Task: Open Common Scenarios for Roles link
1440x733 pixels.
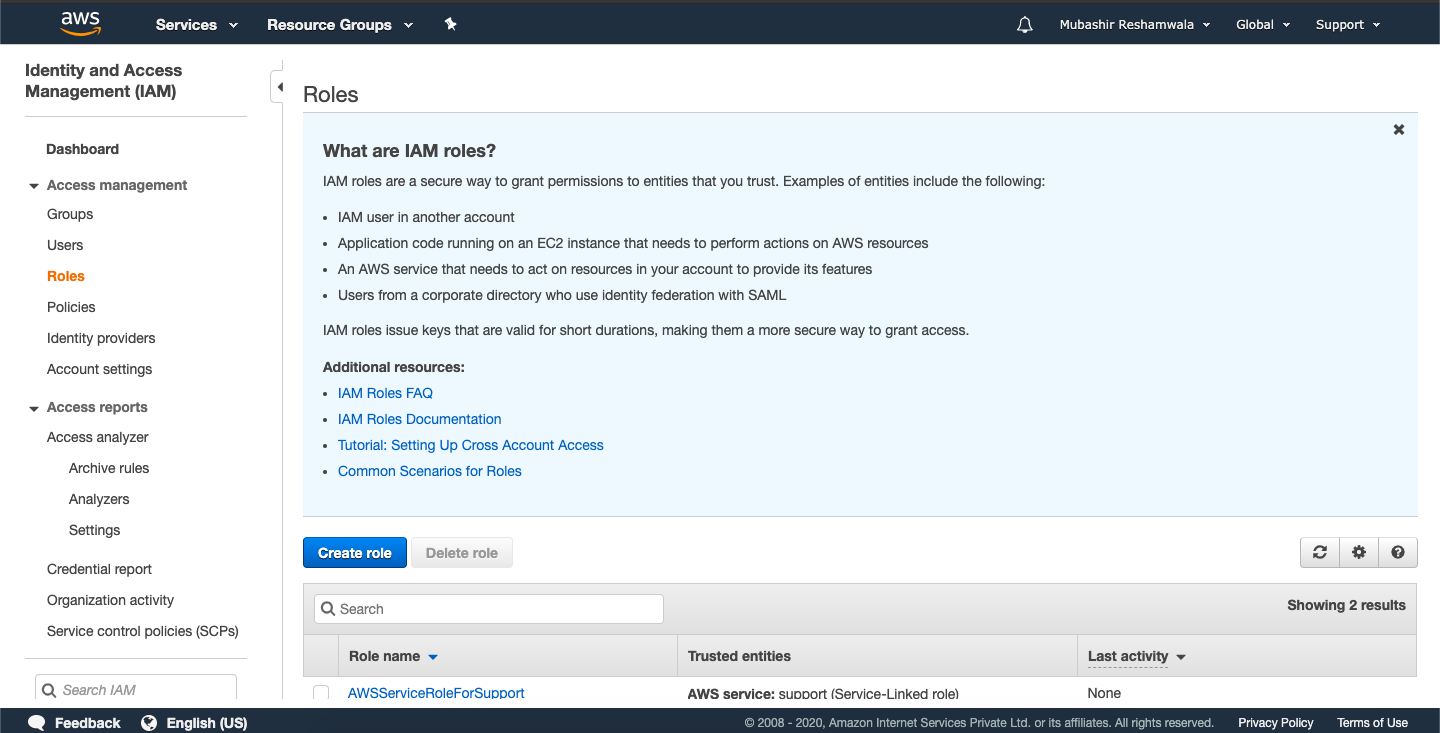Action: [x=430, y=471]
